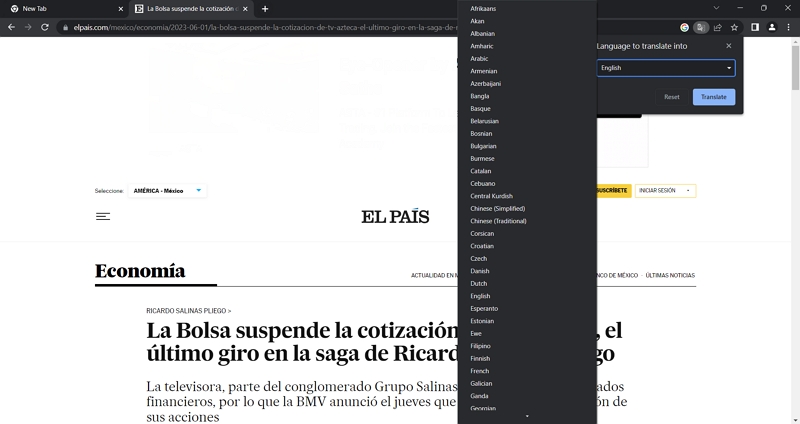Open the Chrome profile menu
The image size is (800, 424).
point(772,28)
